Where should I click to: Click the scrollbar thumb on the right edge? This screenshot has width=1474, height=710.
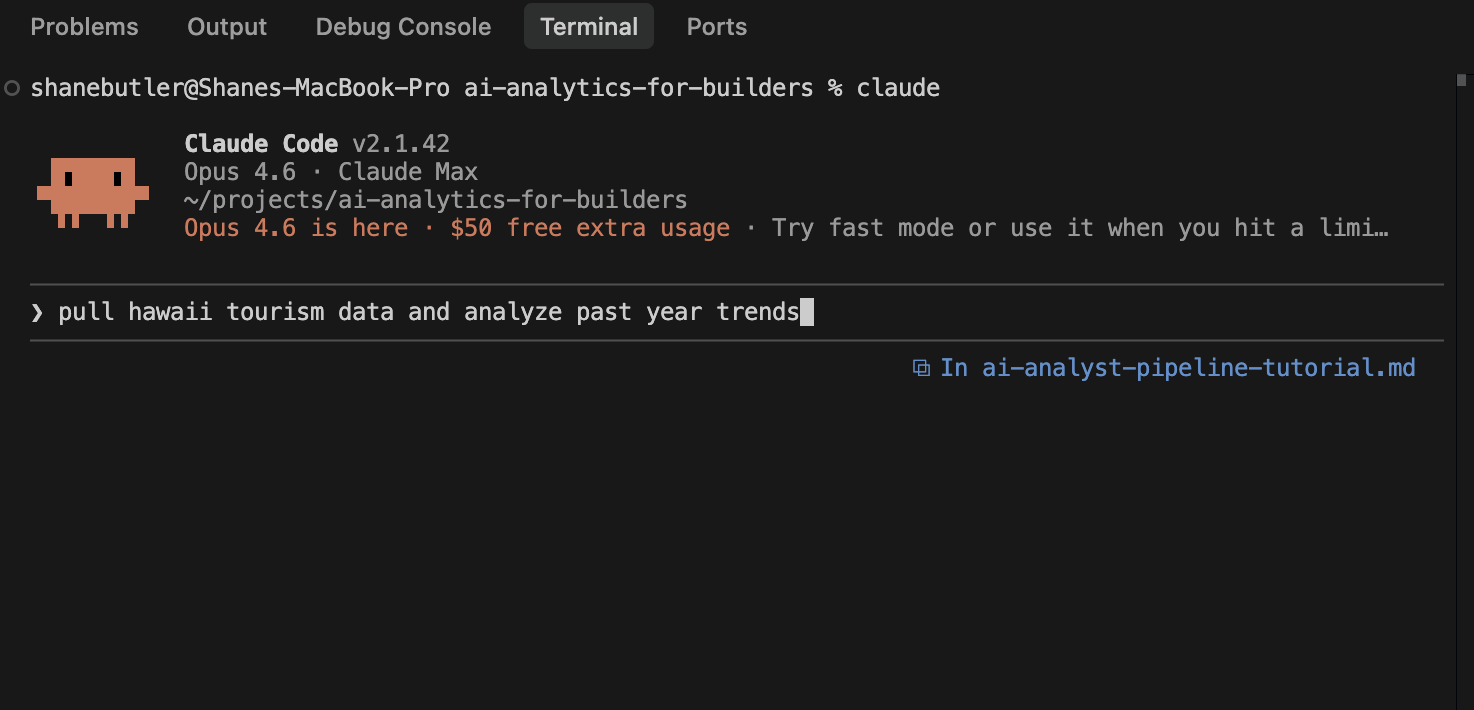click(1462, 78)
